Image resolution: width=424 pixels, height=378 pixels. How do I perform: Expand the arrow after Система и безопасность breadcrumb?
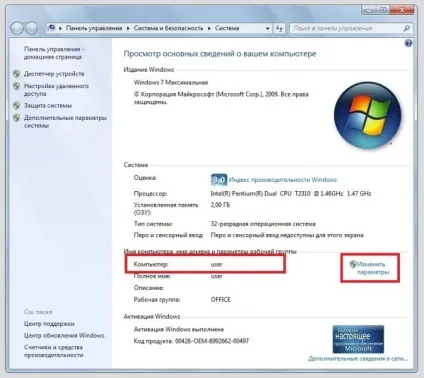[x=209, y=29]
